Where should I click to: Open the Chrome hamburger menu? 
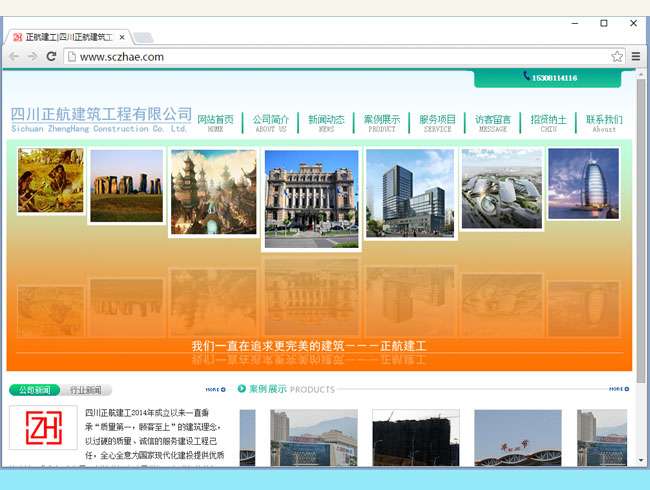[636, 57]
